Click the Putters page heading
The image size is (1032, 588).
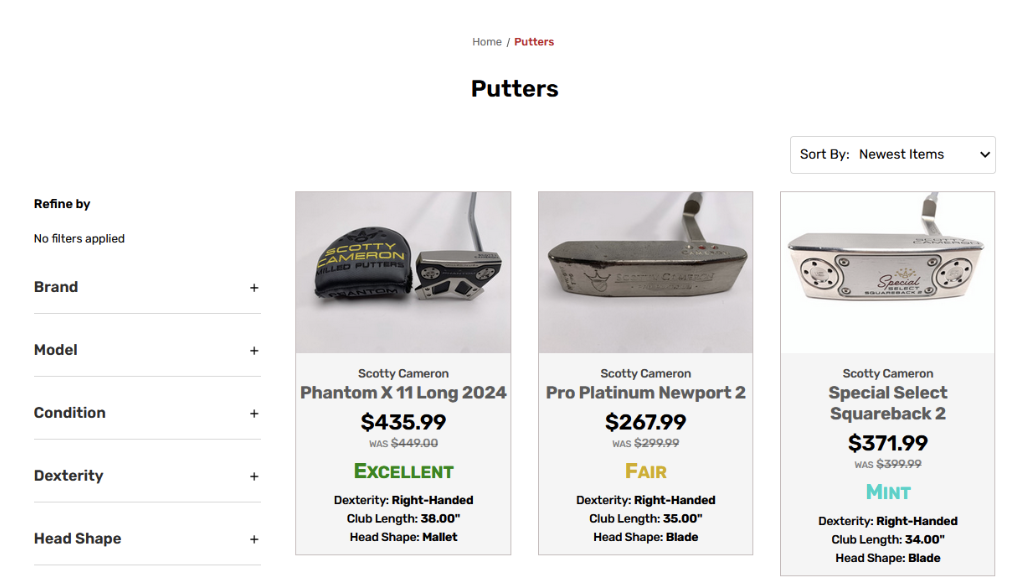tap(515, 88)
